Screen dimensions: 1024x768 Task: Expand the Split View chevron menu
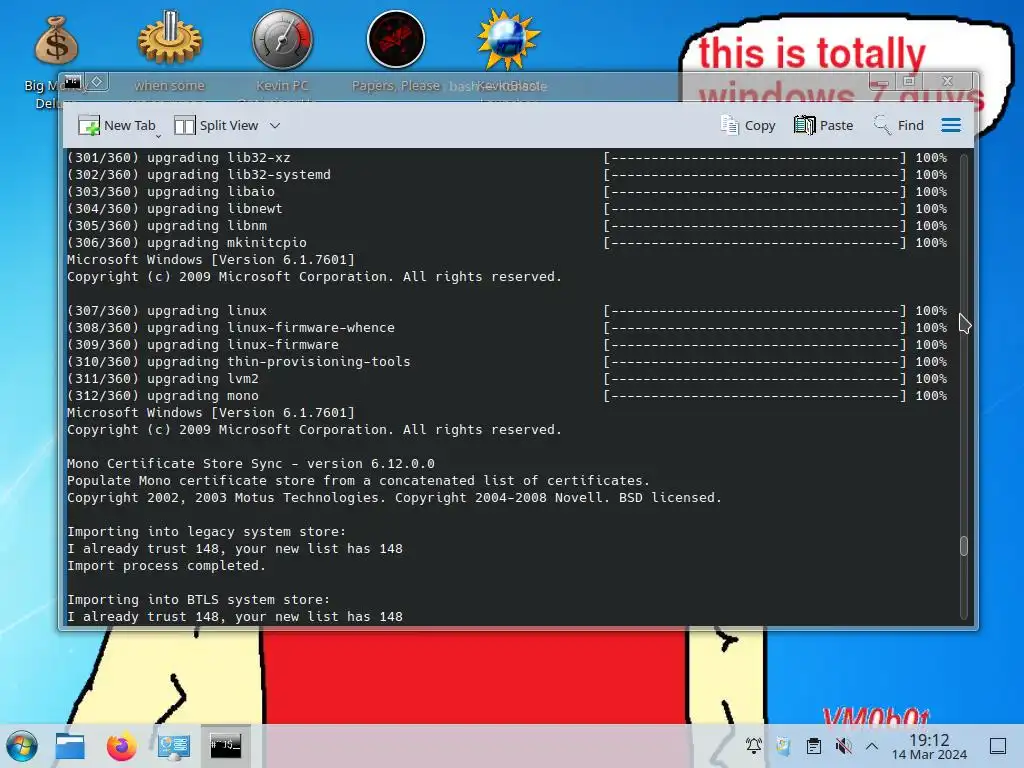tap(275, 125)
